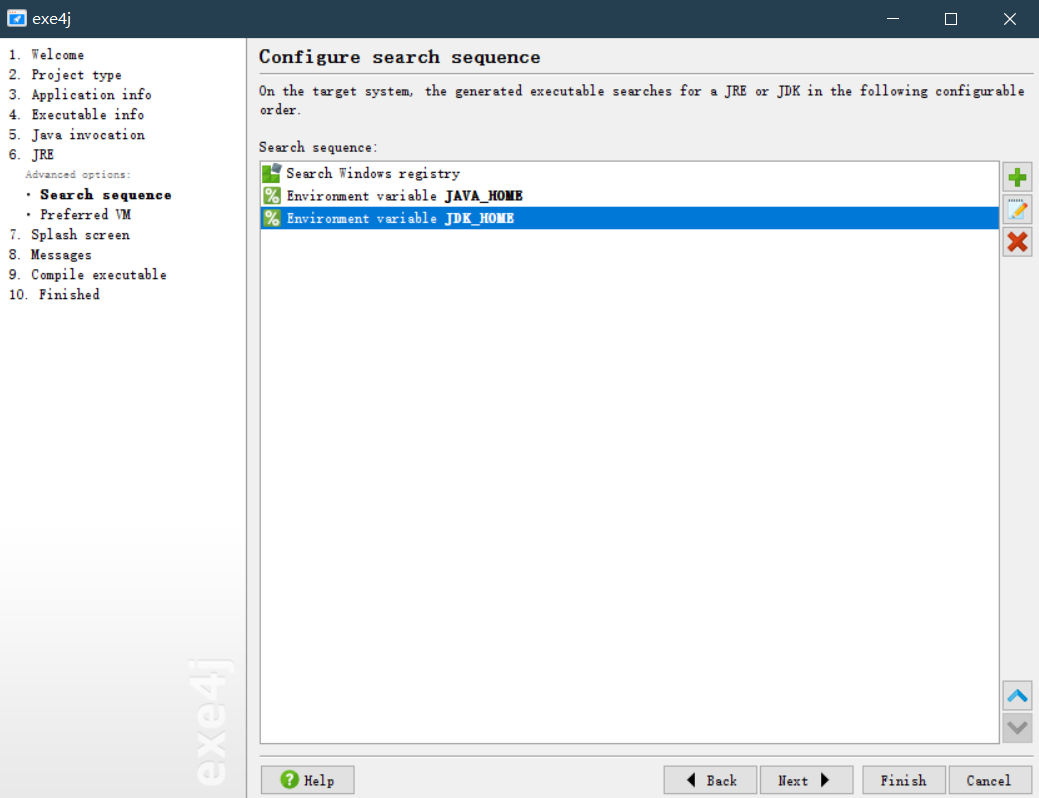Click the green plus add entry icon
This screenshot has width=1039, height=798.
[x=1017, y=177]
